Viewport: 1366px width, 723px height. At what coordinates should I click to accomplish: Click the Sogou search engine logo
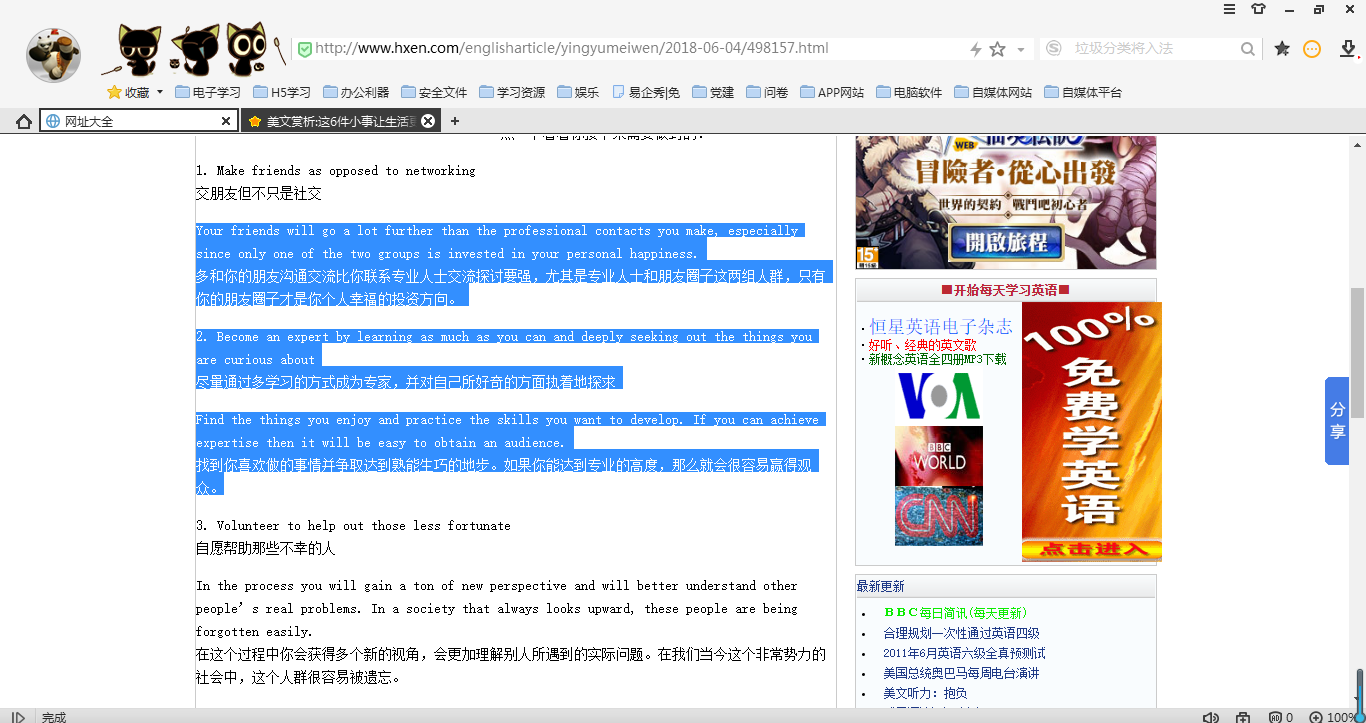pos(1053,48)
